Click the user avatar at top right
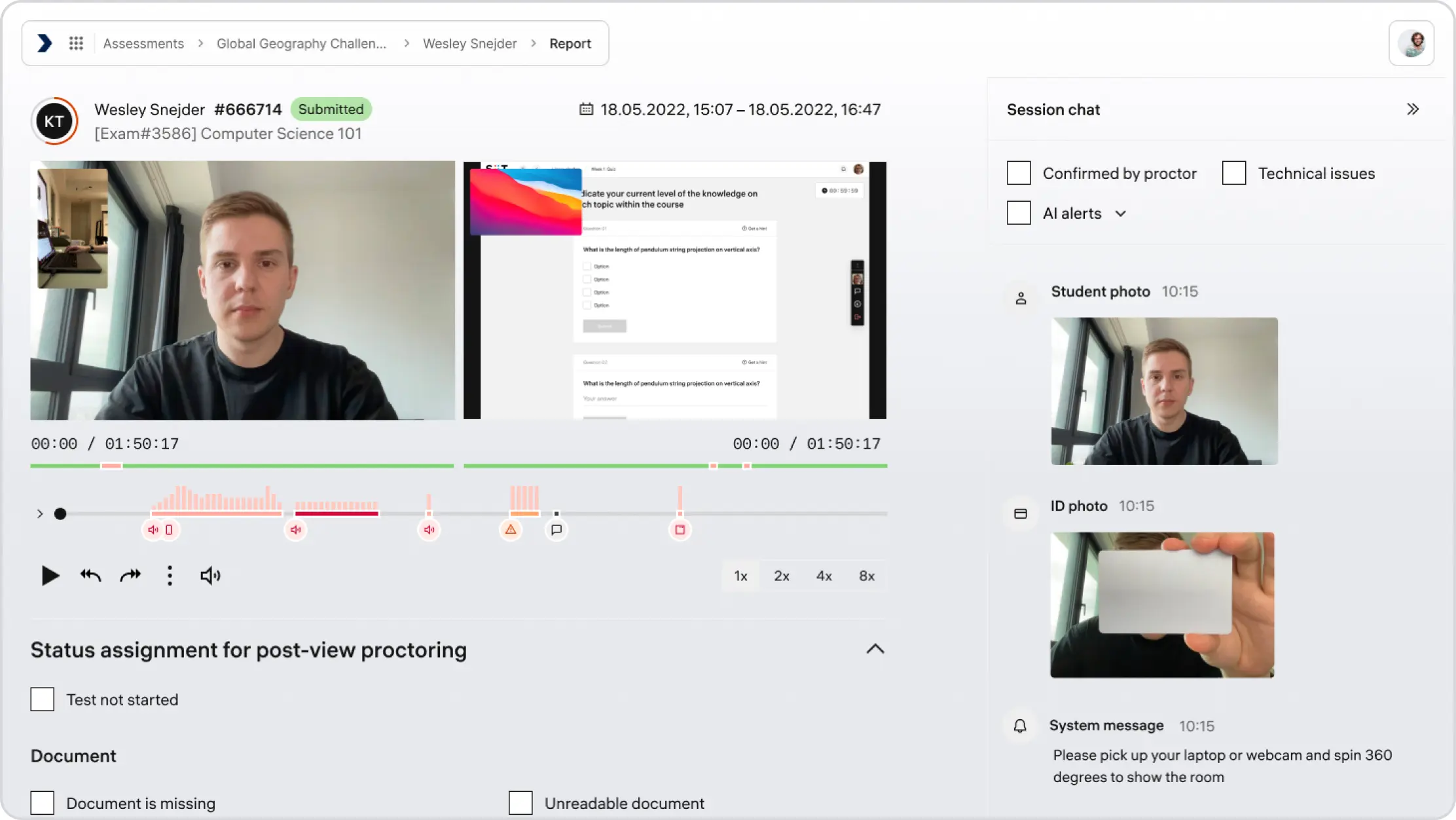The image size is (1456, 820). [1411, 43]
